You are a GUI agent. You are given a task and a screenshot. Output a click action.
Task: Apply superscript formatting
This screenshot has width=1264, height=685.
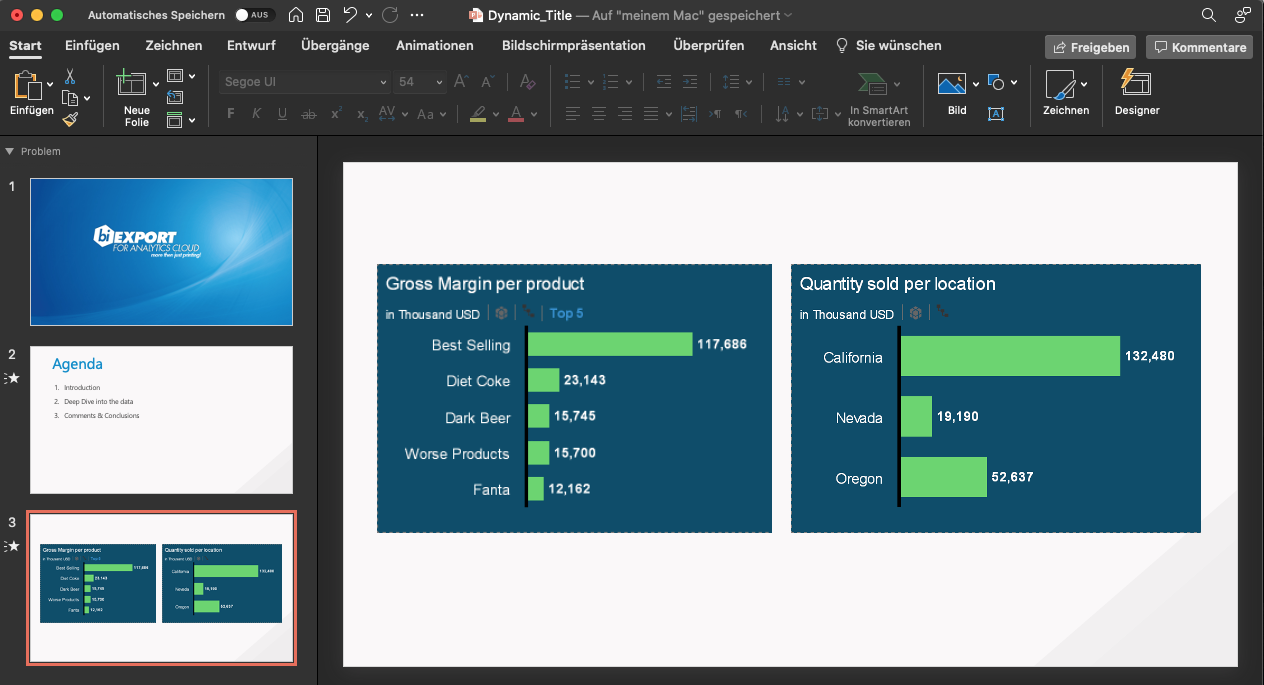click(336, 114)
